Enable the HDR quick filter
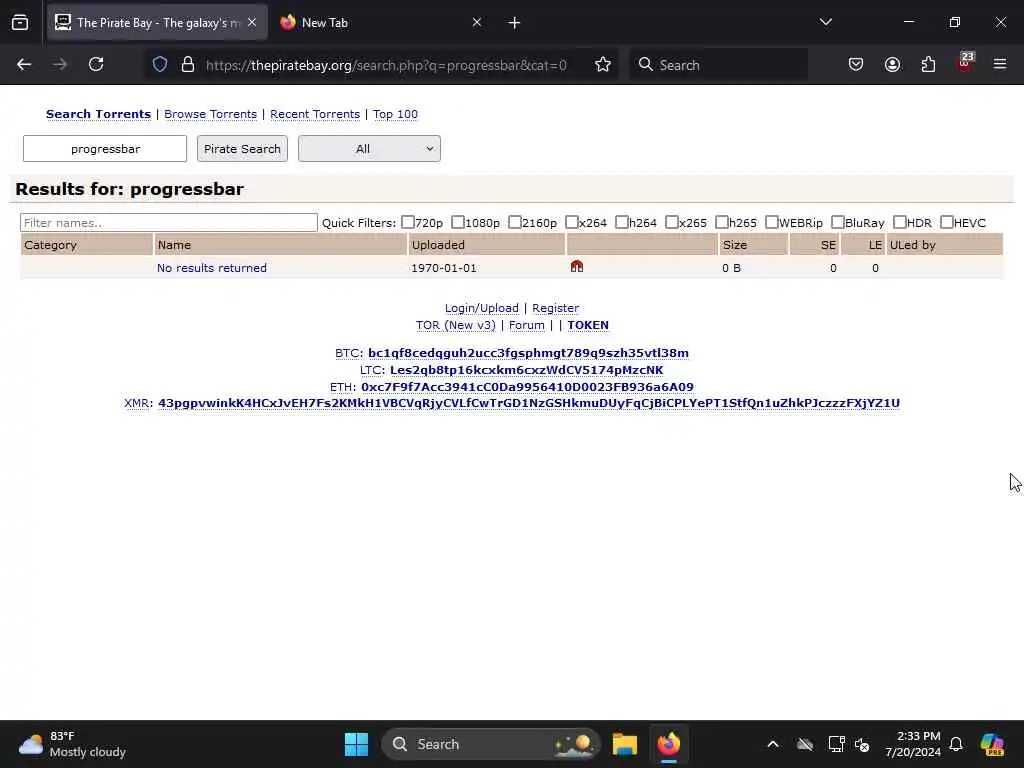The height and width of the screenshot is (768, 1024). click(x=899, y=223)
